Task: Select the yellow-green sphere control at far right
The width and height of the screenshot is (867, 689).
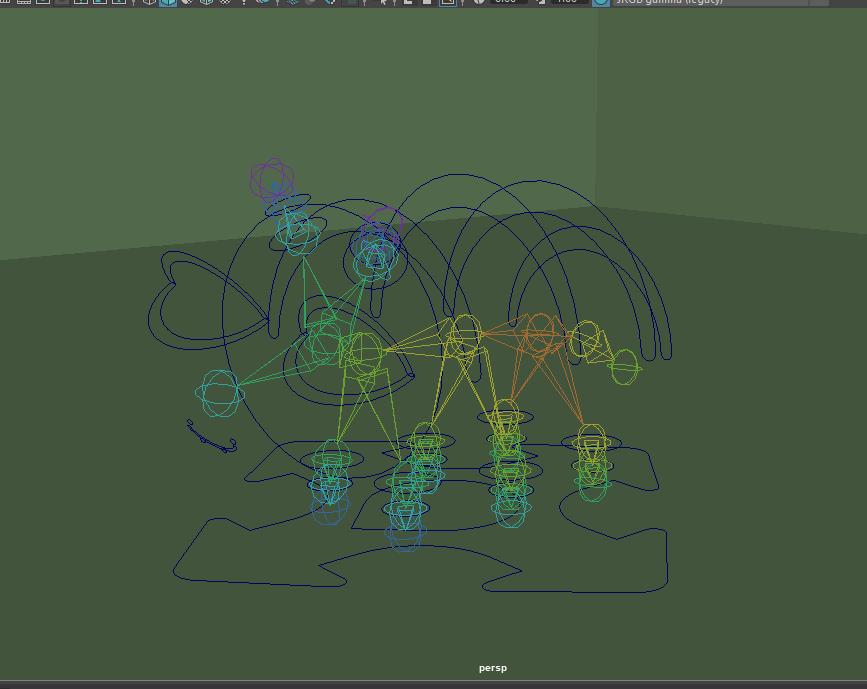Action: [625, 367]
